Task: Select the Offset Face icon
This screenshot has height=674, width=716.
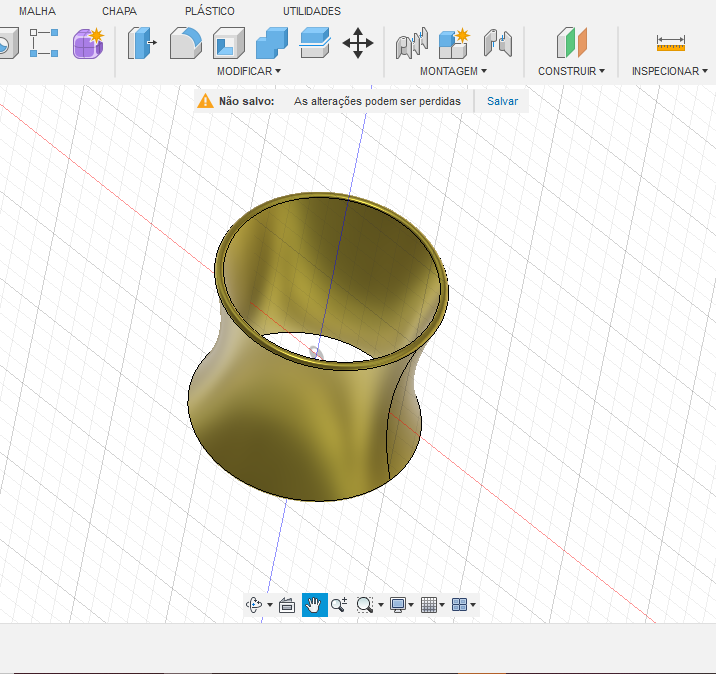Action: point(315,43)
